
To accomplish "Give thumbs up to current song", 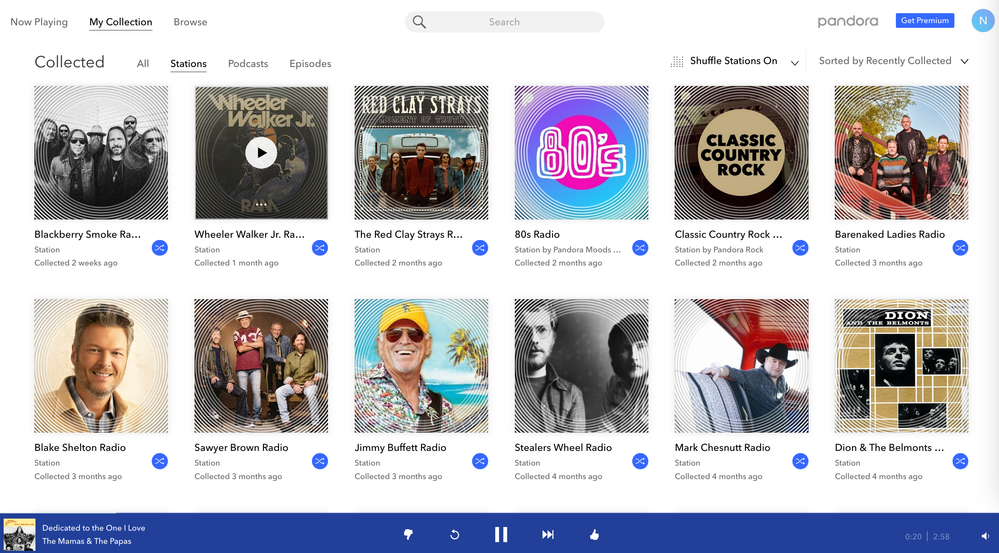I will (594, 535).
